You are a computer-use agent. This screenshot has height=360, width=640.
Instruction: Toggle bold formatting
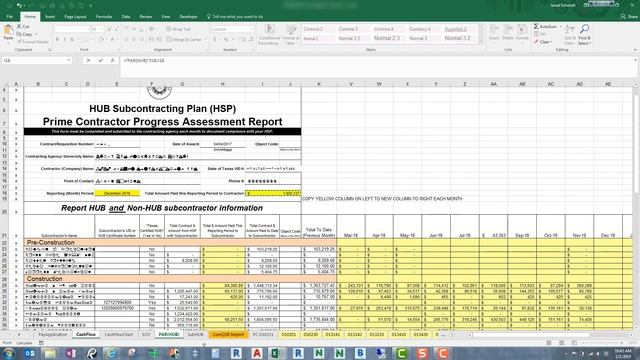click(x=58, y=40)
